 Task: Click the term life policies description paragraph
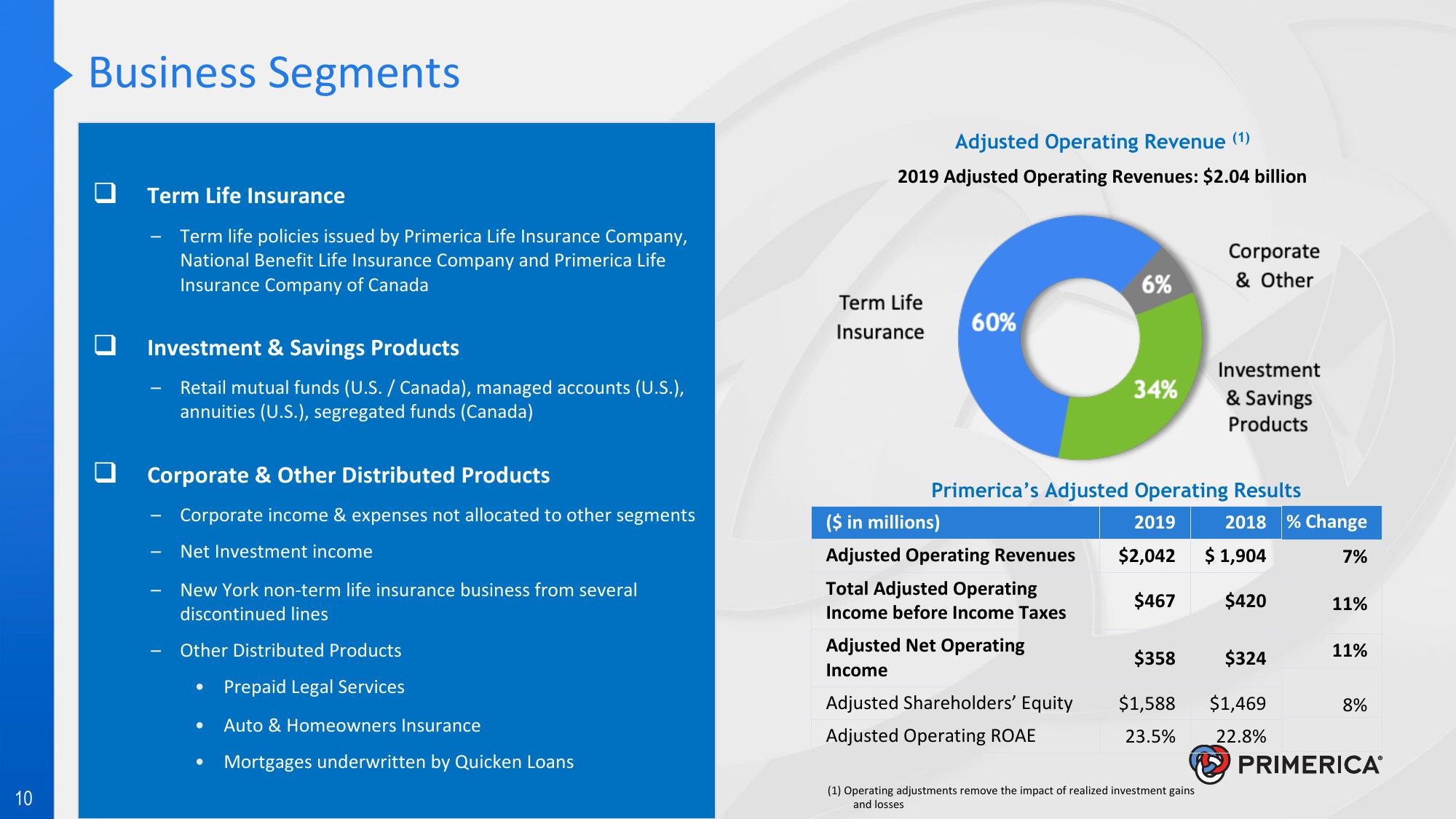click(434, 261)
